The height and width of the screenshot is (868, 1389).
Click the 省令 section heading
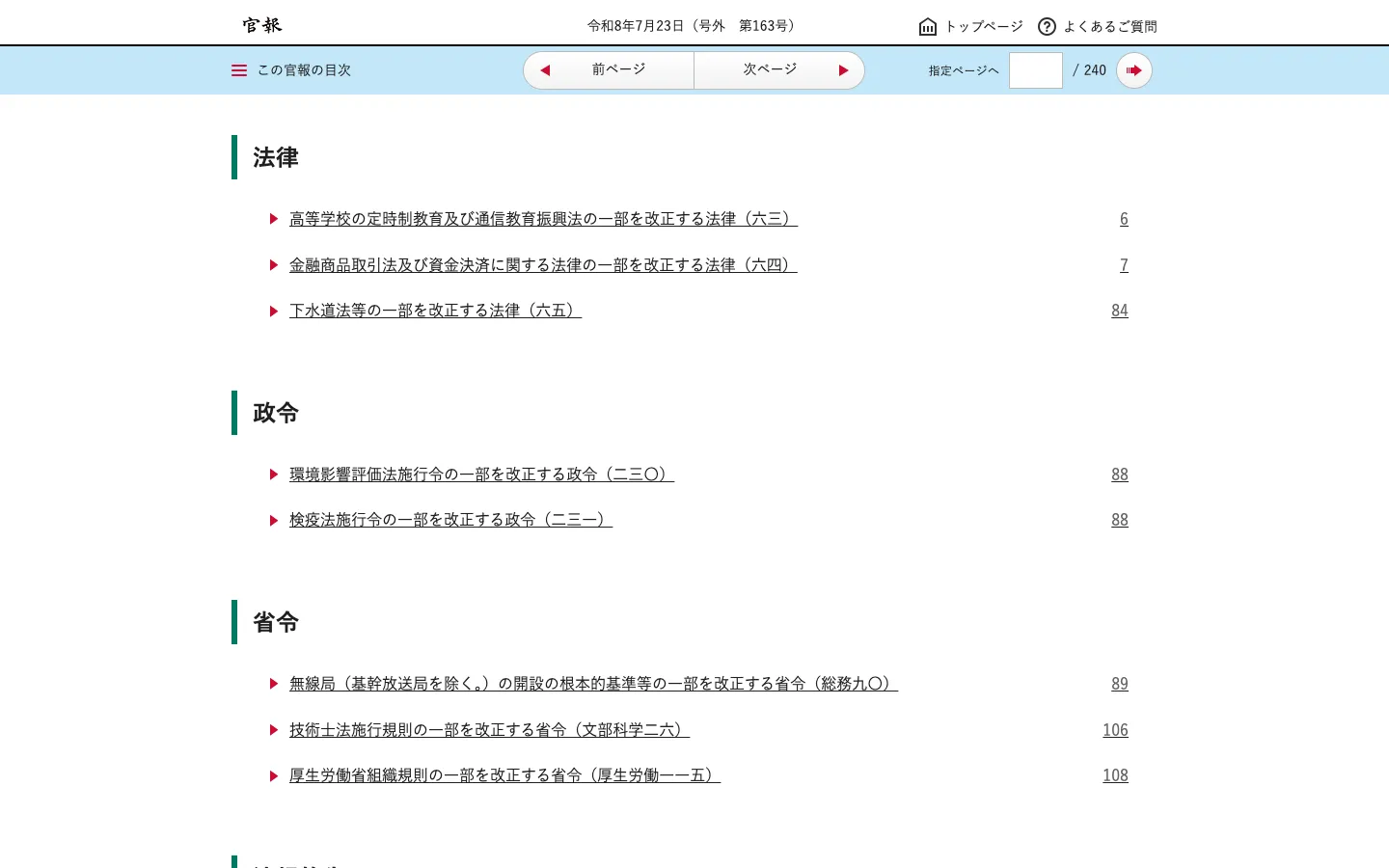pos(276,622)
